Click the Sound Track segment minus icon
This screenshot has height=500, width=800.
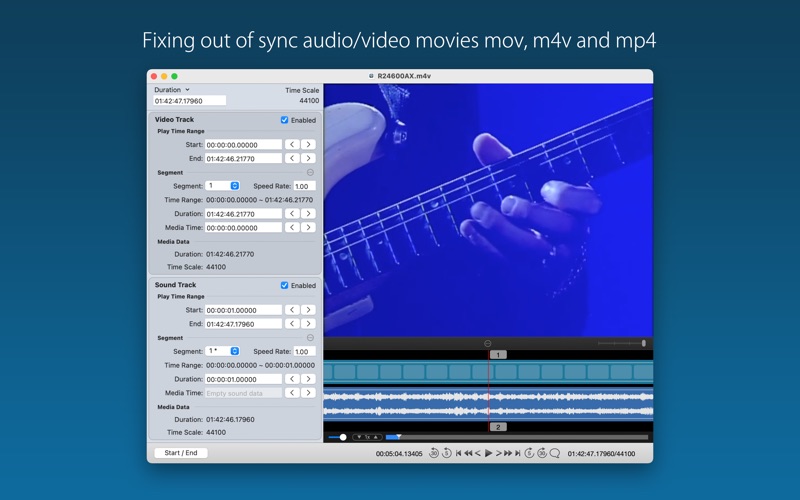[310, 338]
